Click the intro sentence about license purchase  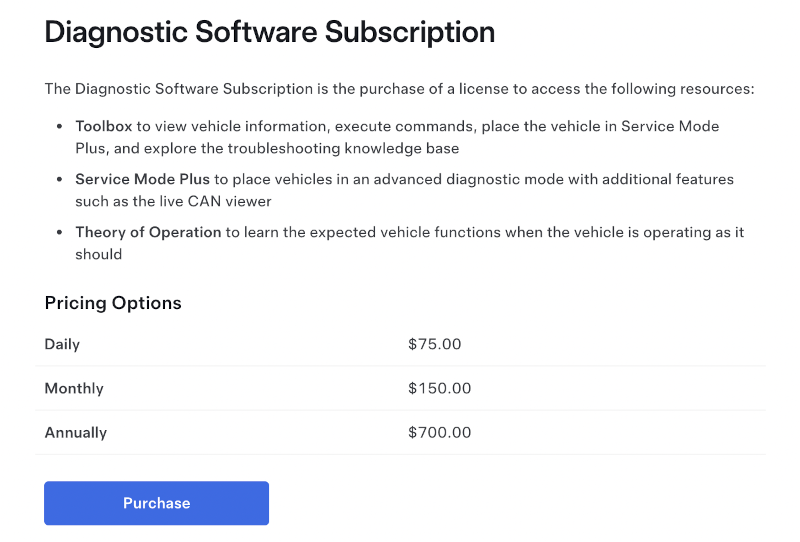399,89
